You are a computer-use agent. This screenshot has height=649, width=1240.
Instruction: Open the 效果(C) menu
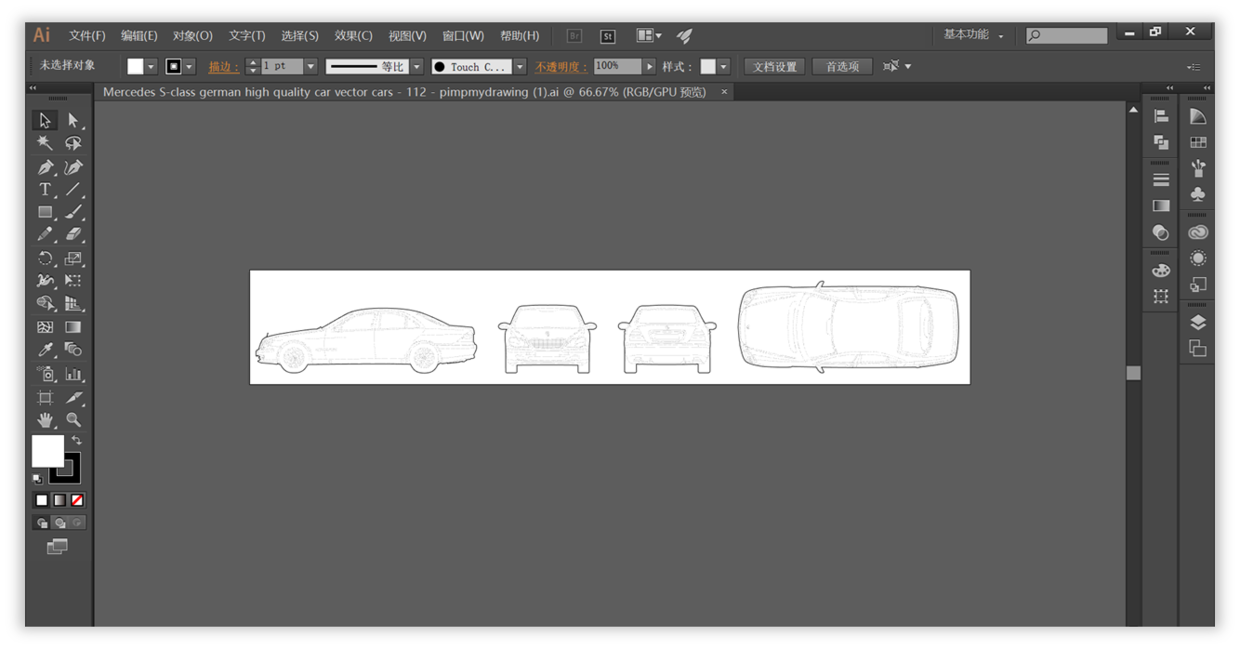(353, 35)
